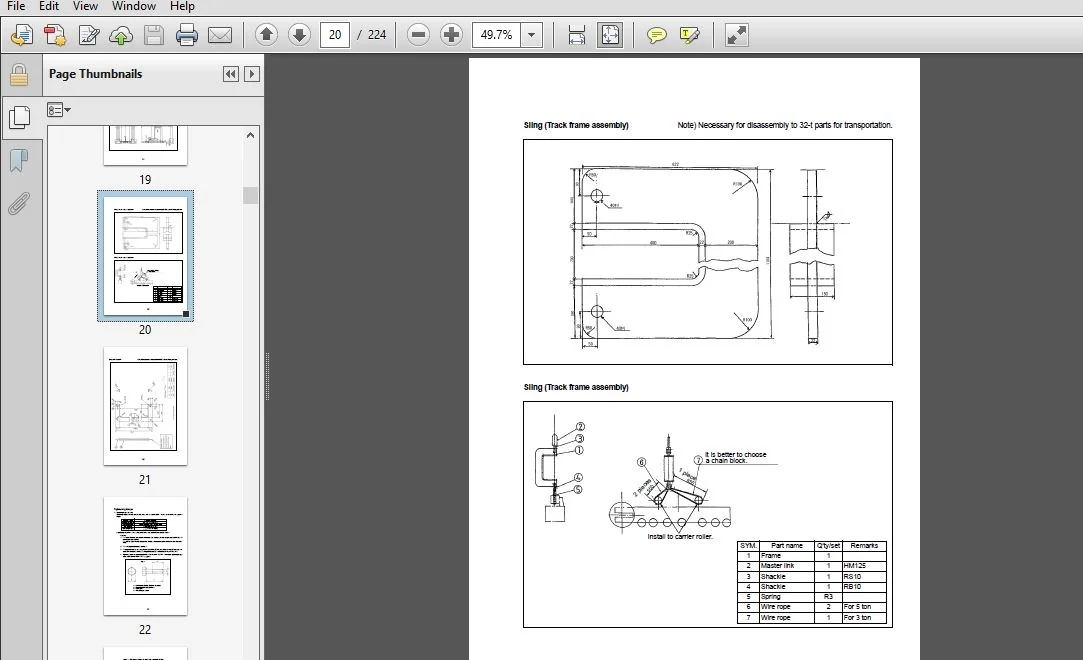The height and width of the screenshot is (660, 1083).
Task: Open the View menu
Action: (x=85, y=6)
